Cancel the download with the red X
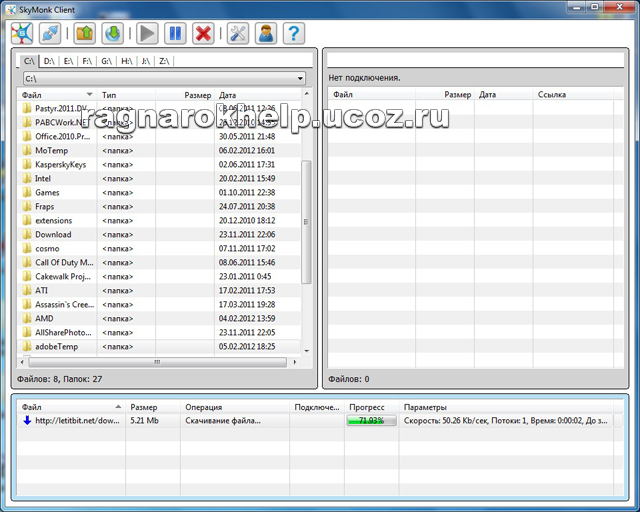This screenshot has width=640, height=512. click(203, 33)
